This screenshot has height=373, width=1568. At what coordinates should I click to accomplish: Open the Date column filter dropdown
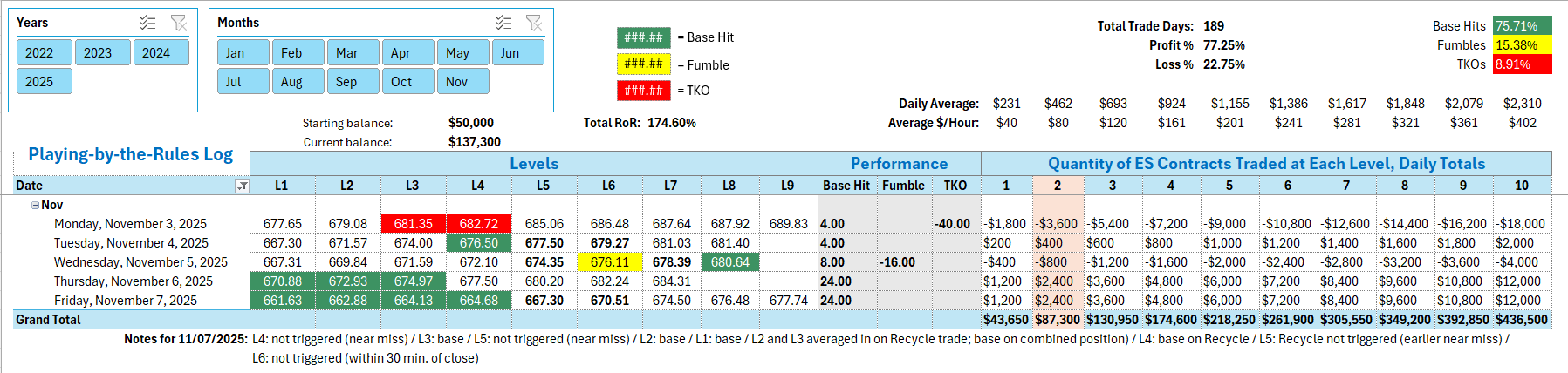243,186
